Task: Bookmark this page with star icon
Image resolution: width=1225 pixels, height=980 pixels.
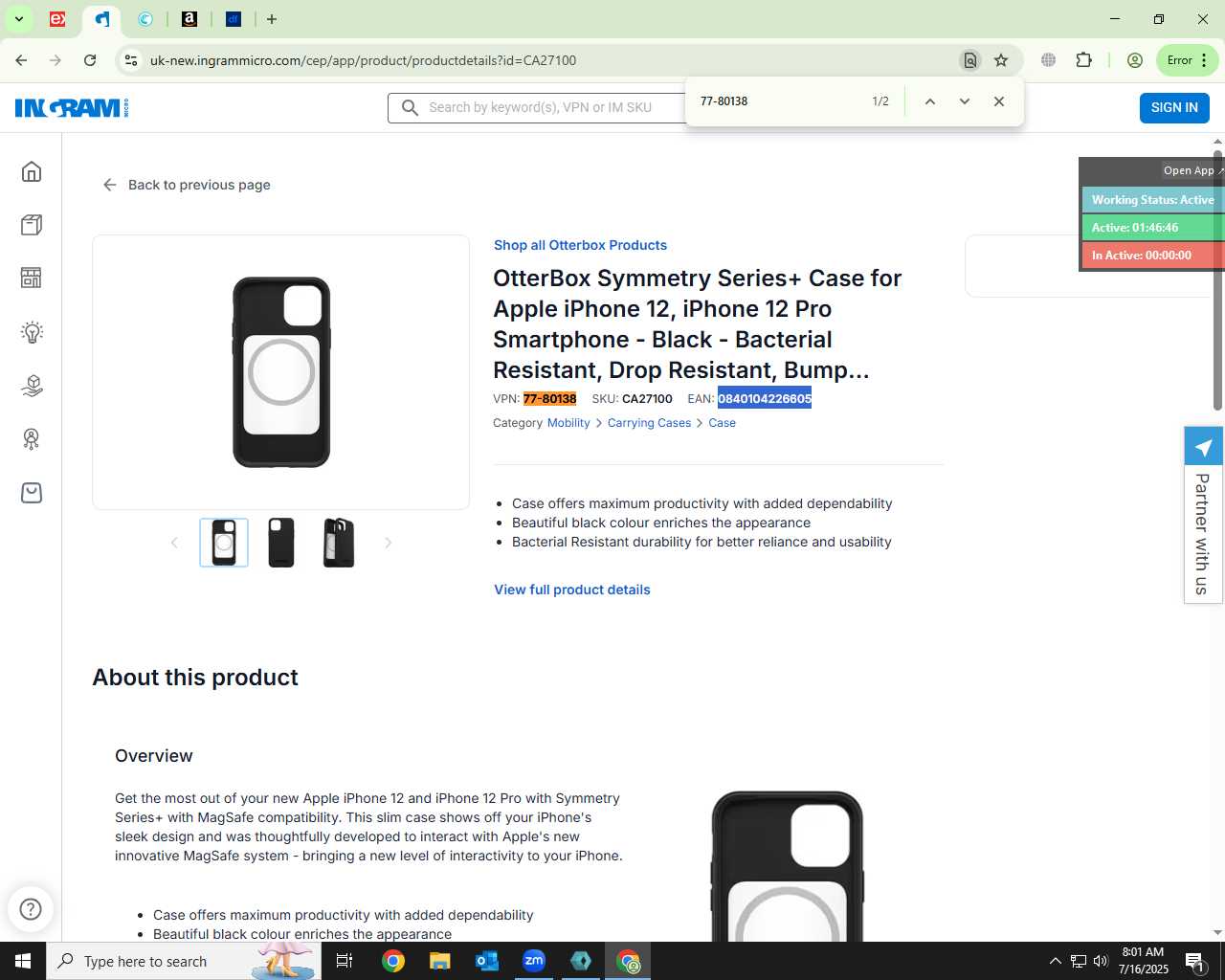Action: pyautogui.click(x=1001, y=60)
